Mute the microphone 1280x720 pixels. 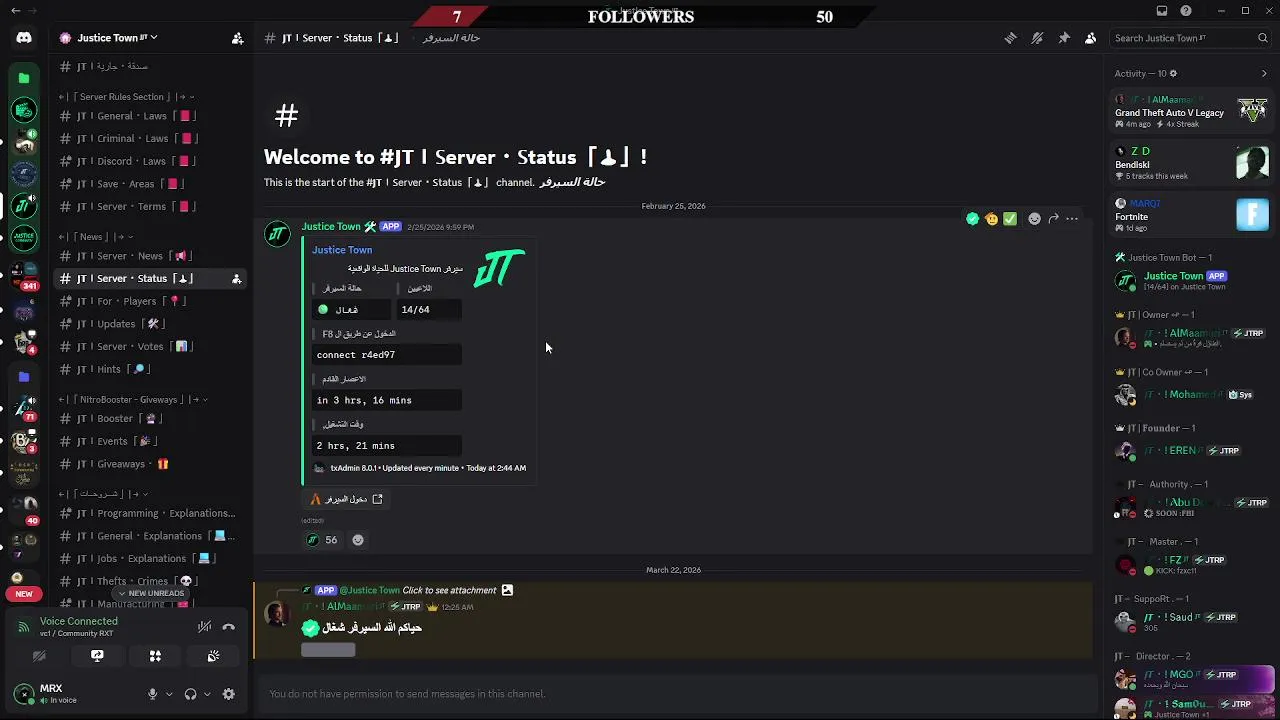[153, 694]
